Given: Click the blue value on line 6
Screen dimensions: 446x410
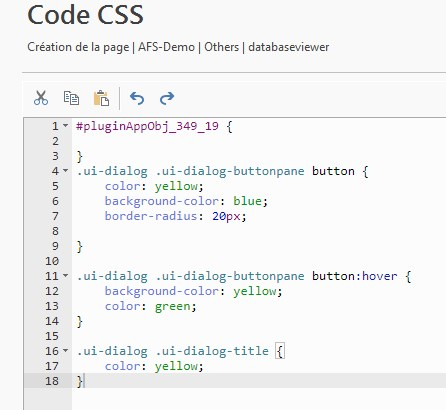Looking at the screenshot, I should (247, 201).
